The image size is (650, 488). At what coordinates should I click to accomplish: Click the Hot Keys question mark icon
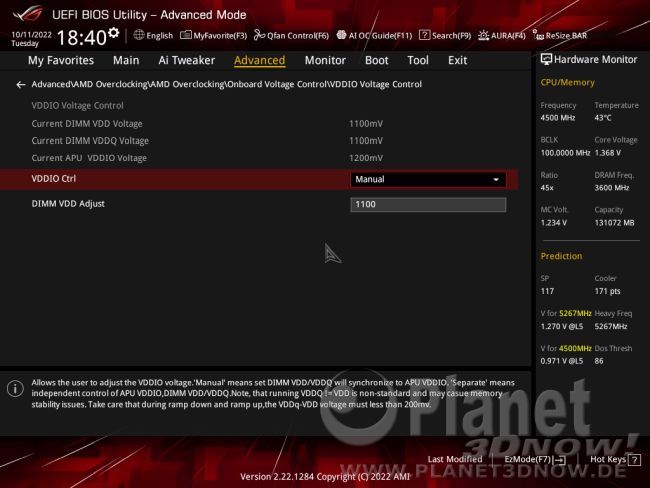(x=634, y=459)
